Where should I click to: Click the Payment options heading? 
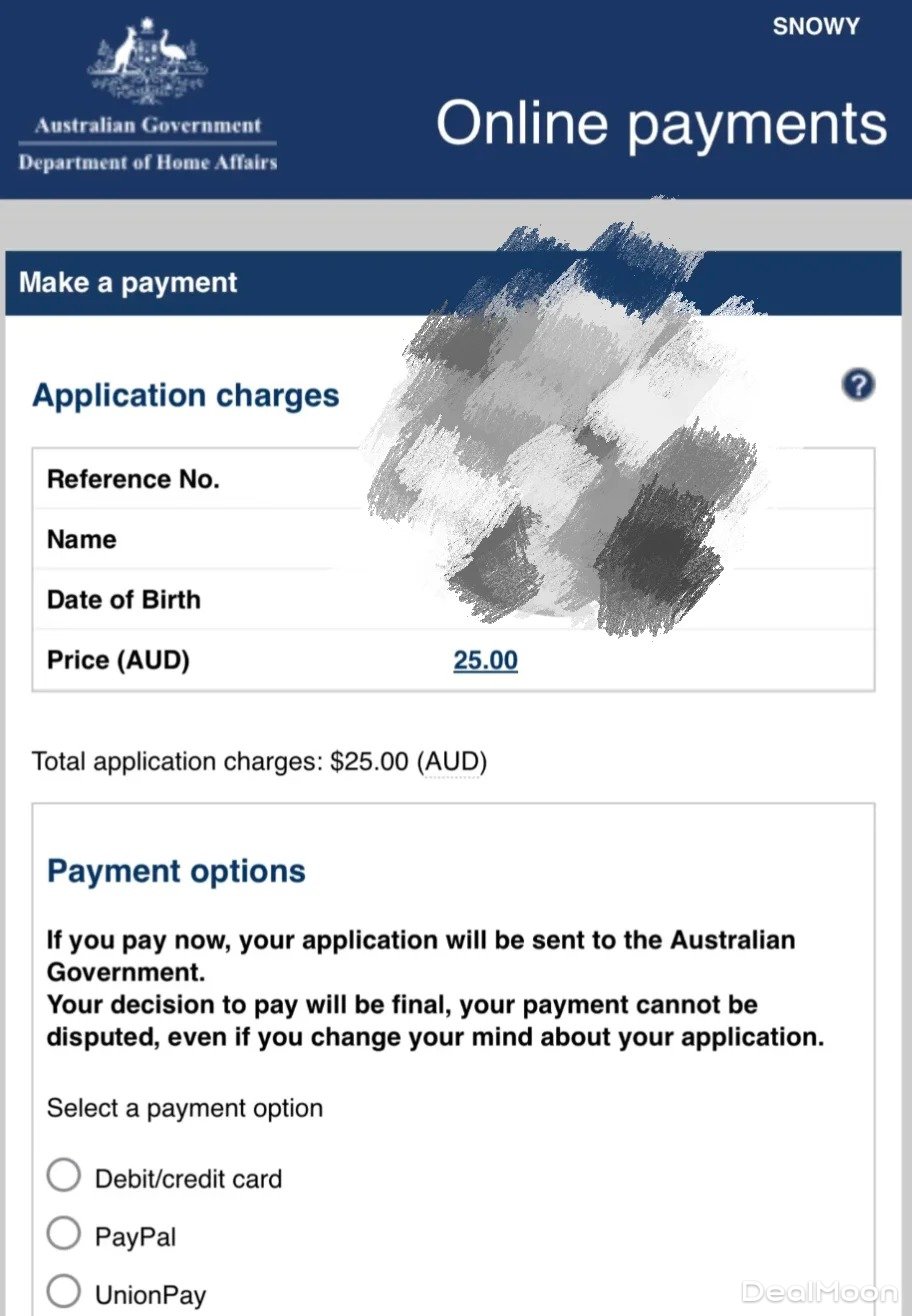[176, 871]
